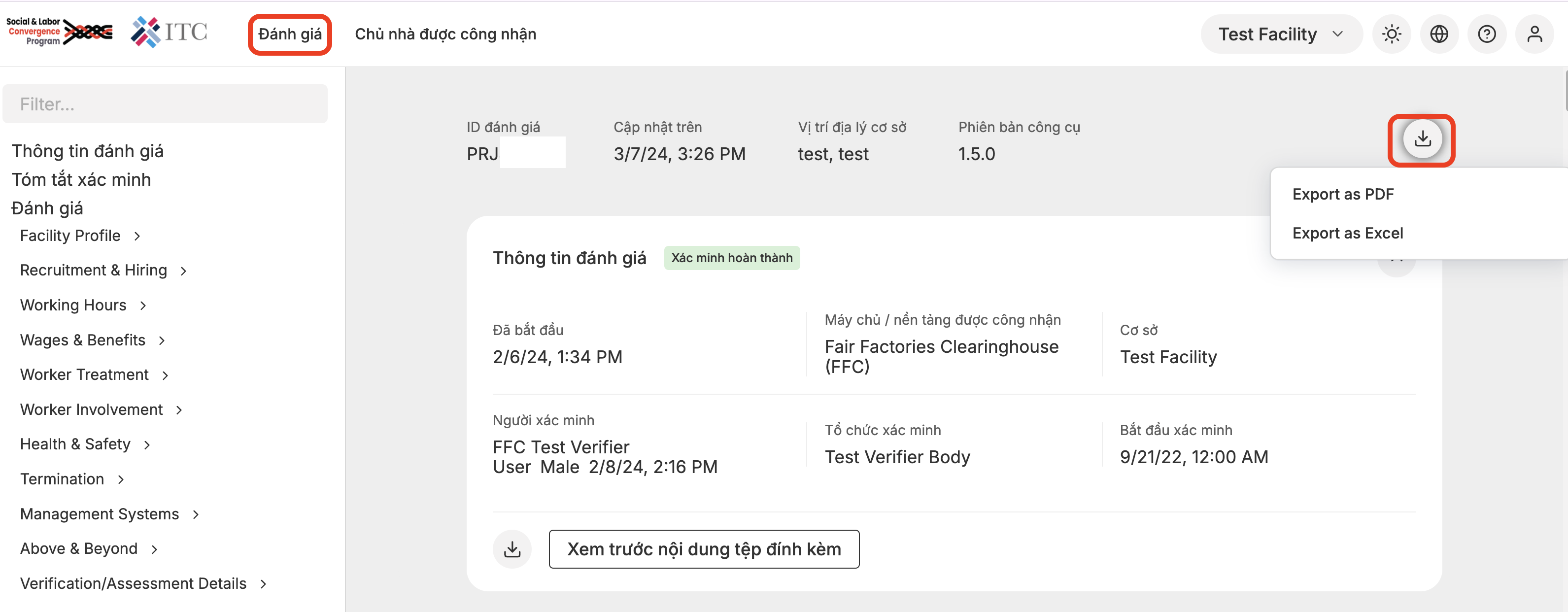
Task: Expand the Facility Profile section
Action: click(80, 236)
